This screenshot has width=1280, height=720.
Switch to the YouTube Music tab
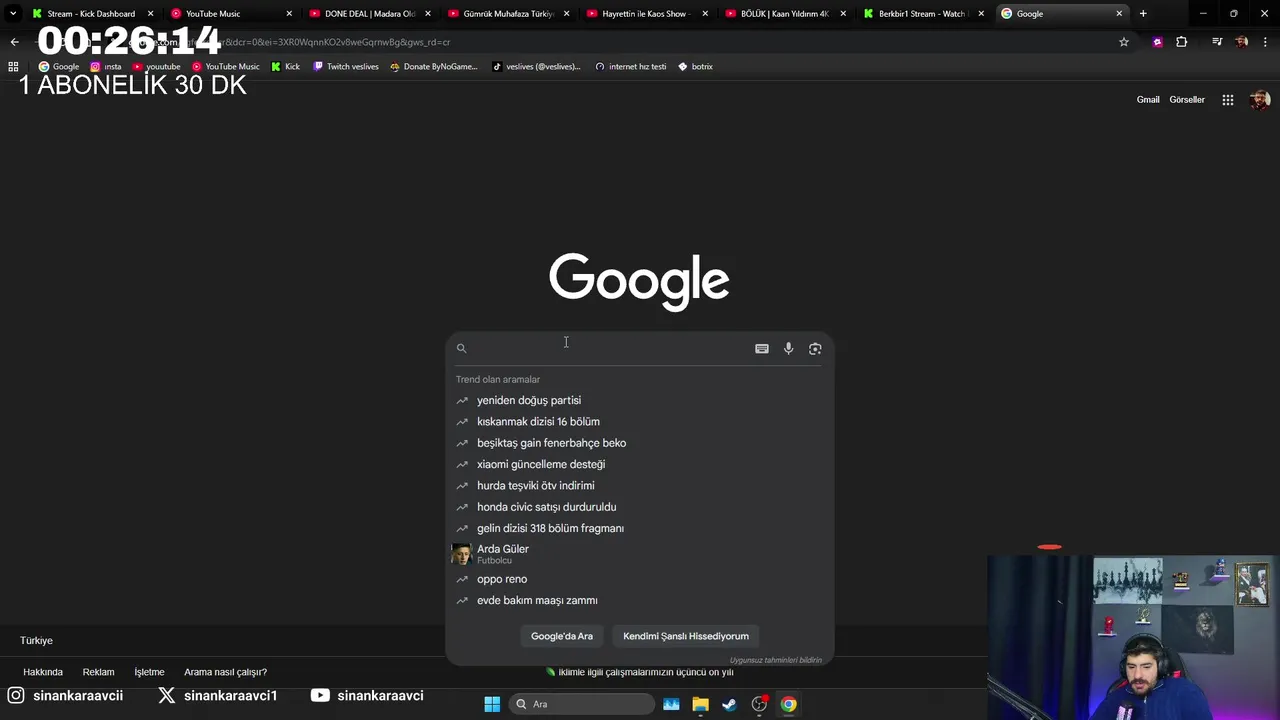point(232,14)
